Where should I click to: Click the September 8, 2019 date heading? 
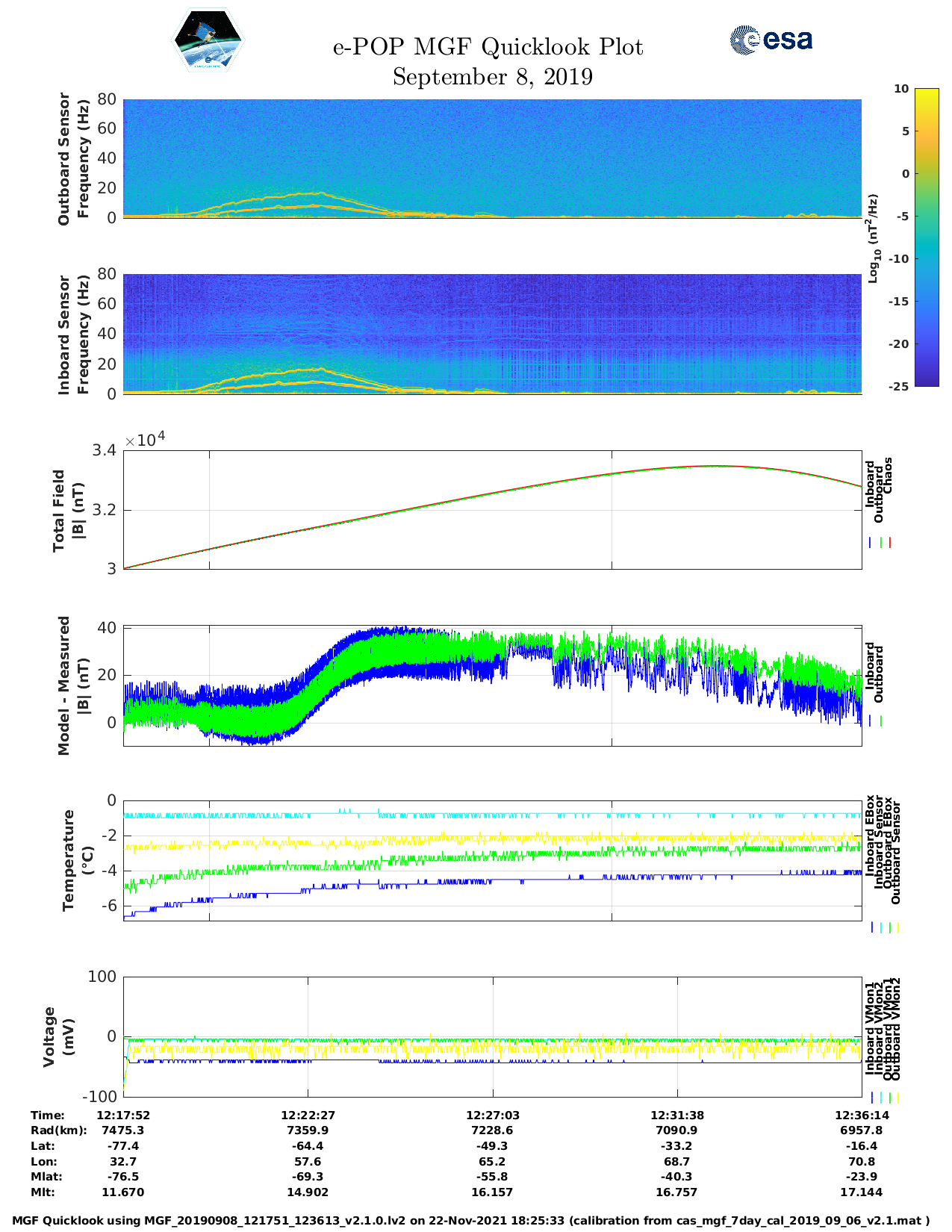click(x=492, y=77)
